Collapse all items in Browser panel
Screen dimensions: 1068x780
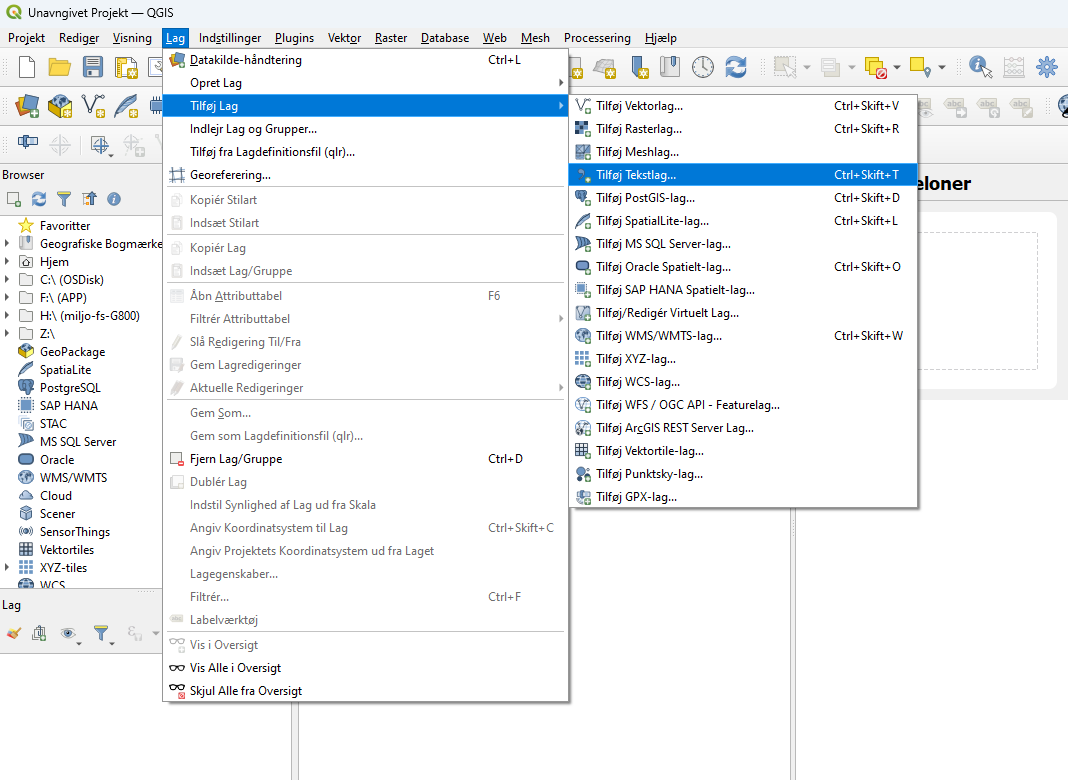click(89, 199)
